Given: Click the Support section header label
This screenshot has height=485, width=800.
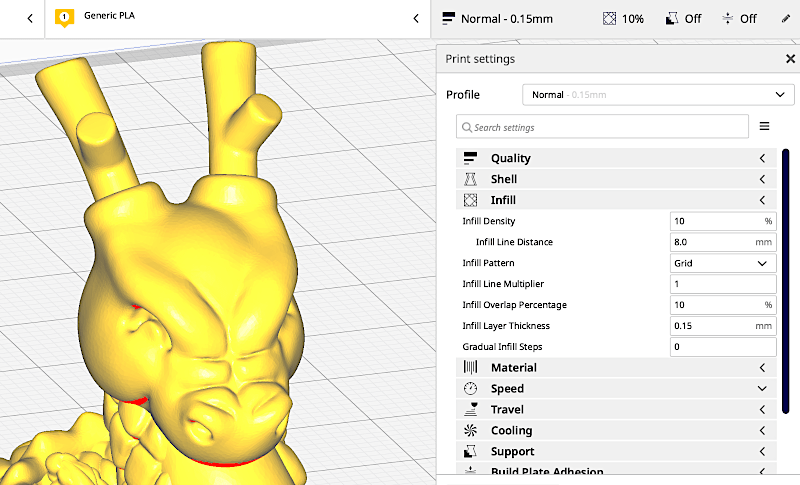Looking at the screenshot, I should 513,451.
